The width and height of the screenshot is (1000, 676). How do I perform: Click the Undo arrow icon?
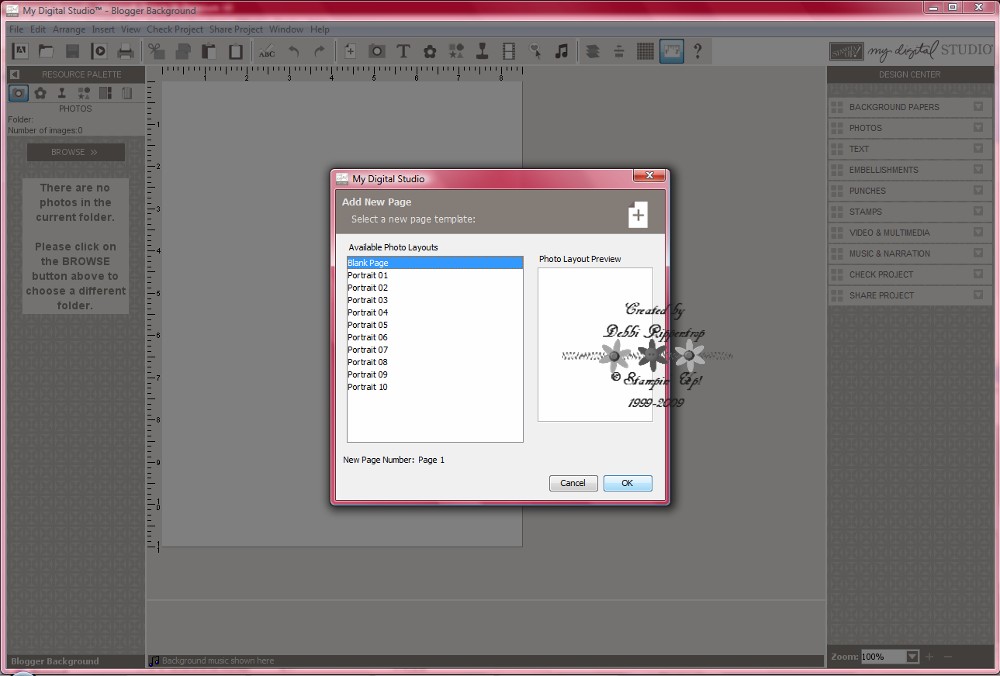pos(293,52)
